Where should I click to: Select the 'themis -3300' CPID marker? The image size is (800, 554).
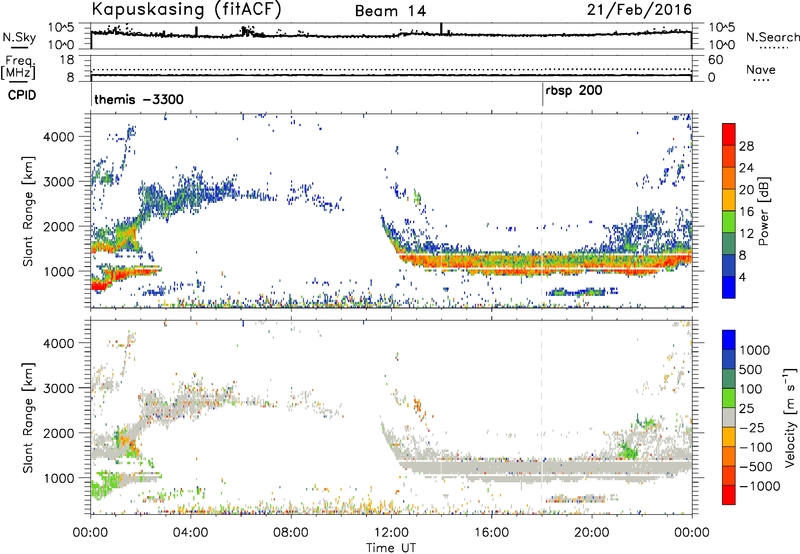click(x=139, y=99)
